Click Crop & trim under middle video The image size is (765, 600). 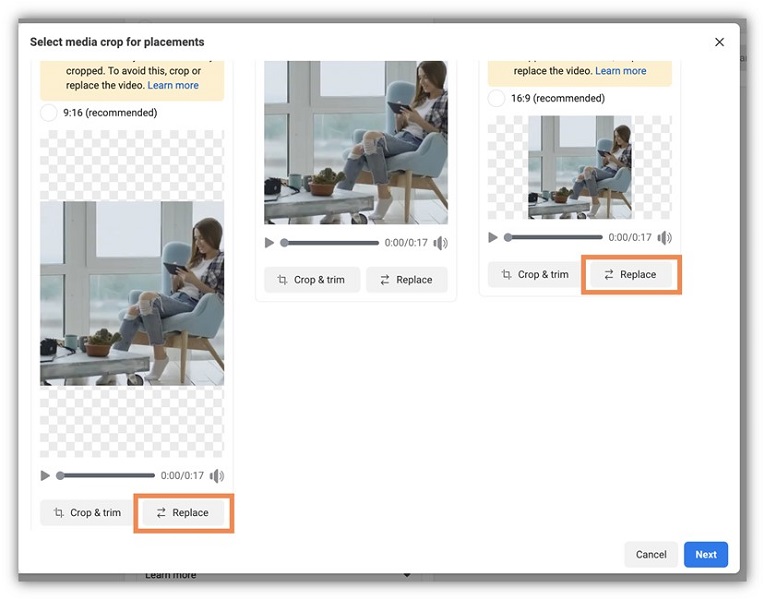310,280
